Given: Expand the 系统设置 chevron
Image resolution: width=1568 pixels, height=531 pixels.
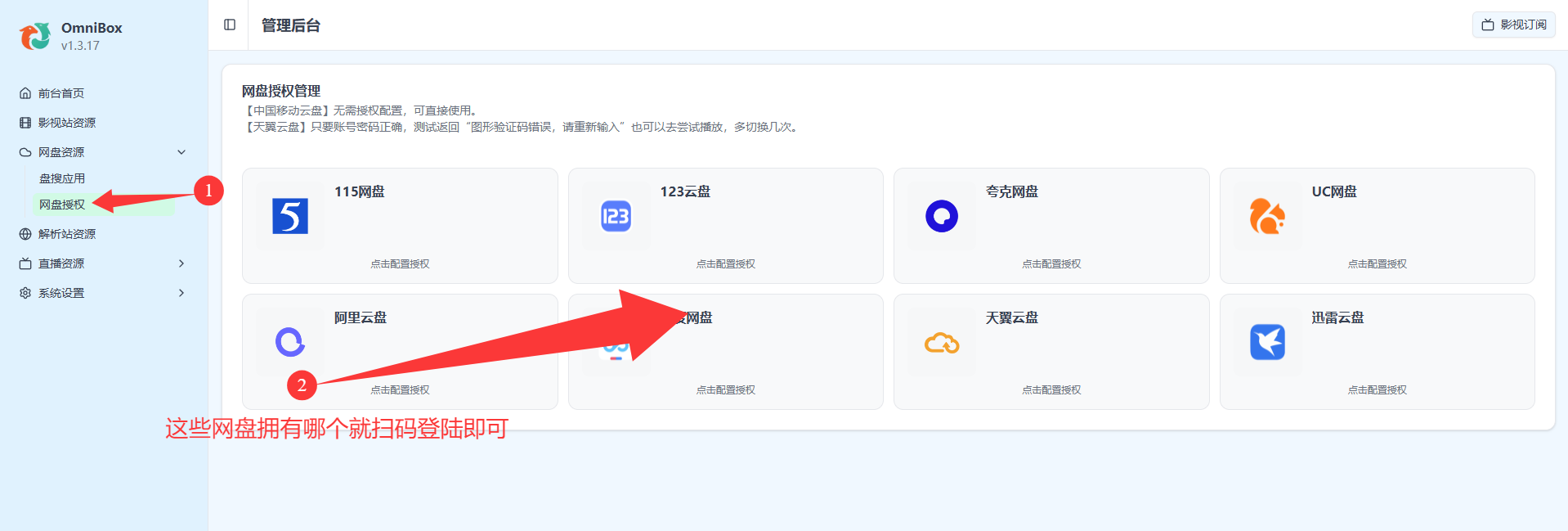Looking at the screenshot, I should coord(181,293).
